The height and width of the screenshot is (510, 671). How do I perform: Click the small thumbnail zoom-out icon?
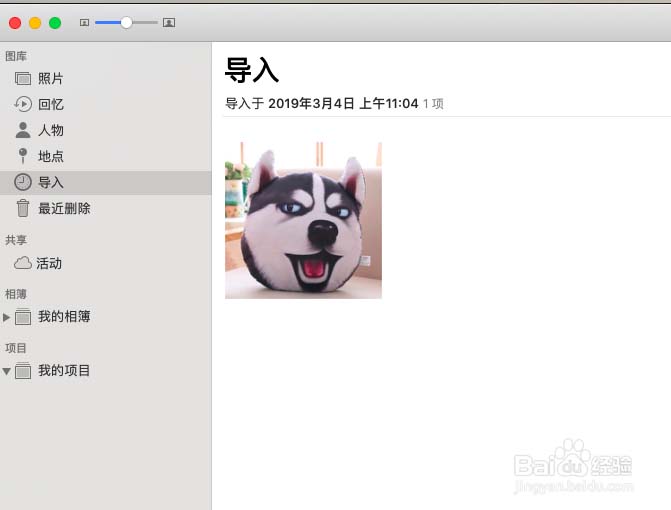click(x=84, y=23)
